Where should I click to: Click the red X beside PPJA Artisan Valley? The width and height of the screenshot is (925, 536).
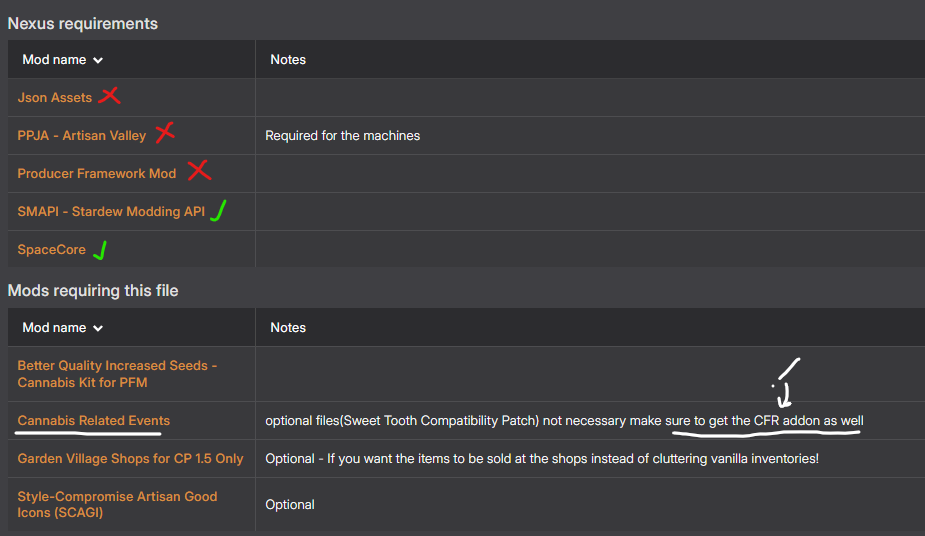coord(165,132)
